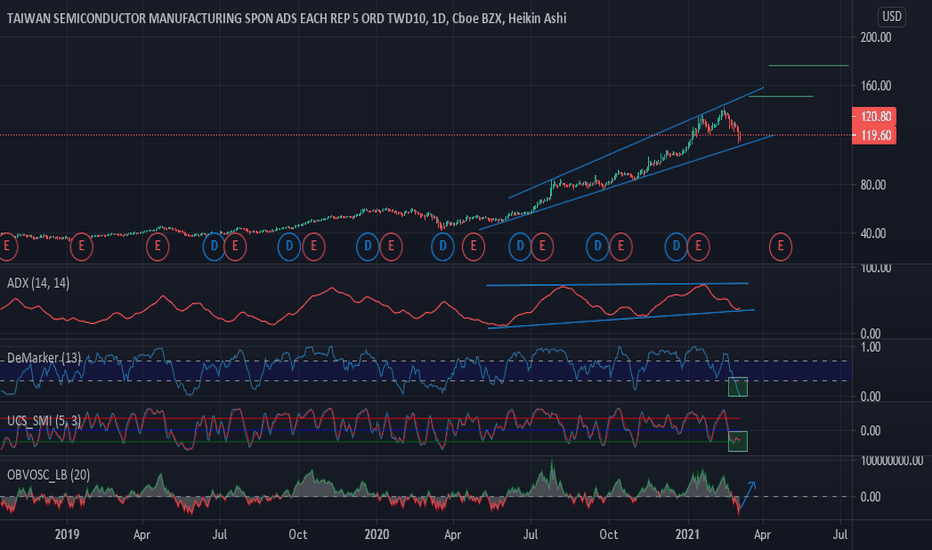Click the earnings E marker near Jul 2020
Image resolution: width=932 pixels, height=550 pixels.
[542, 247]
